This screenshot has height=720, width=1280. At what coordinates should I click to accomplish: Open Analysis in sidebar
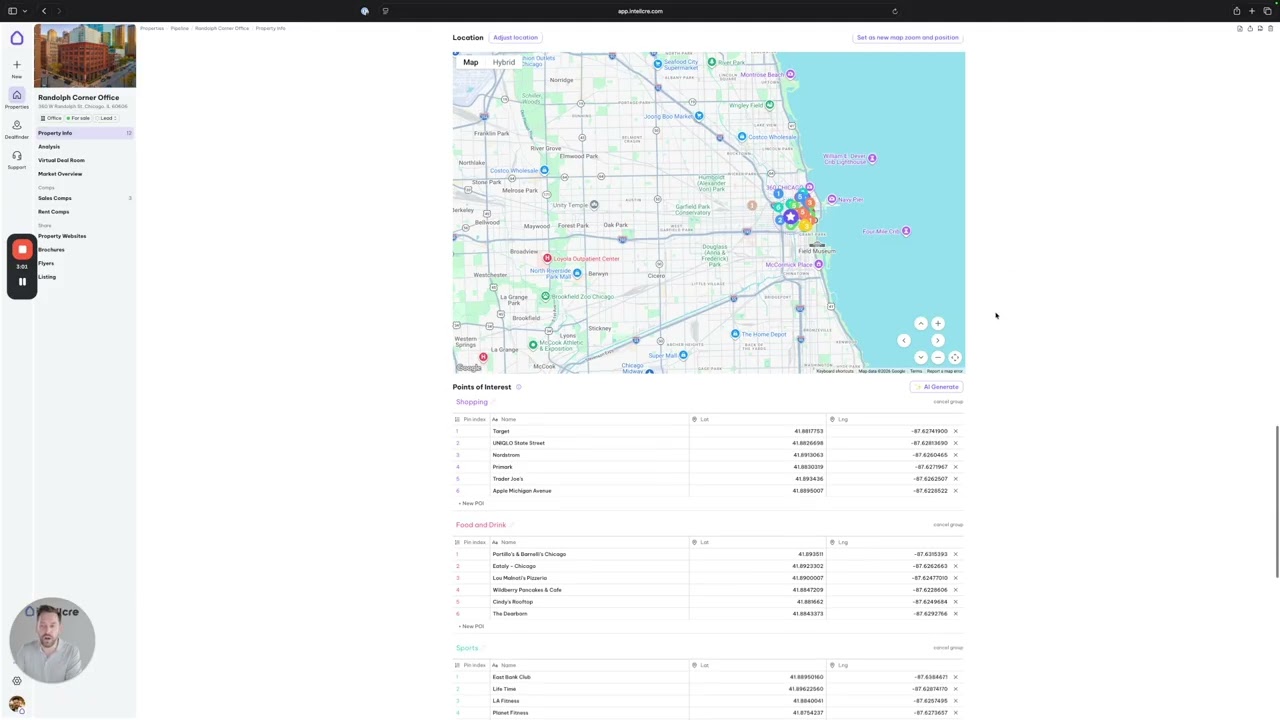click(49, 147)
